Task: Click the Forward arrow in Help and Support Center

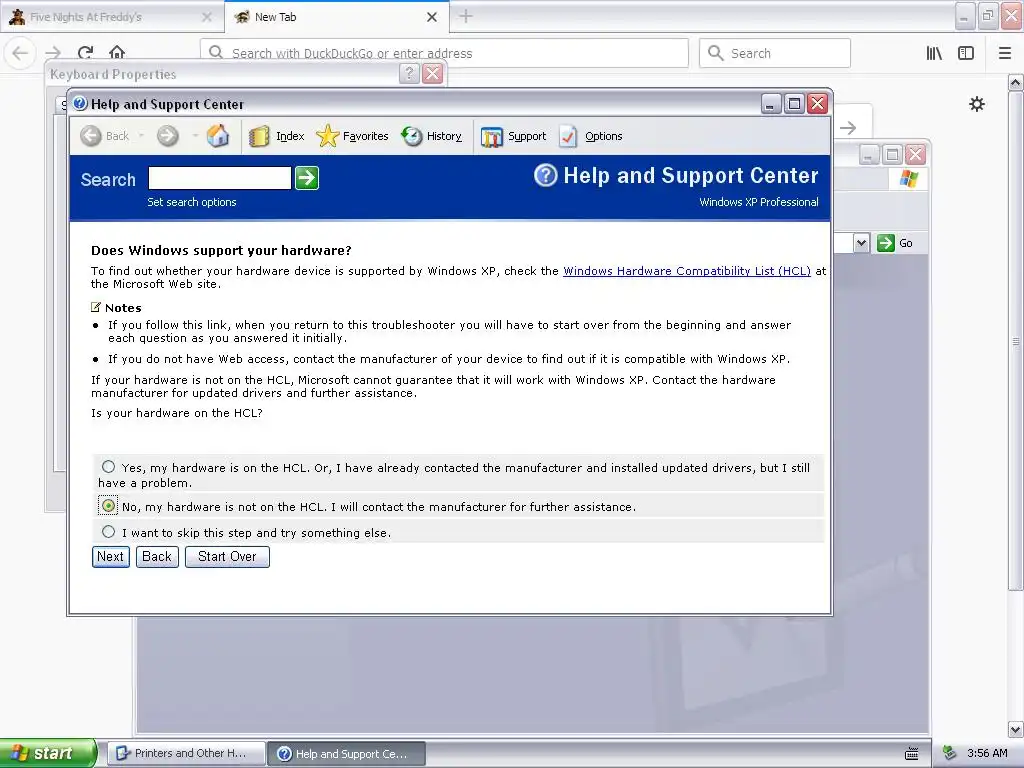Action: point(168,136)
